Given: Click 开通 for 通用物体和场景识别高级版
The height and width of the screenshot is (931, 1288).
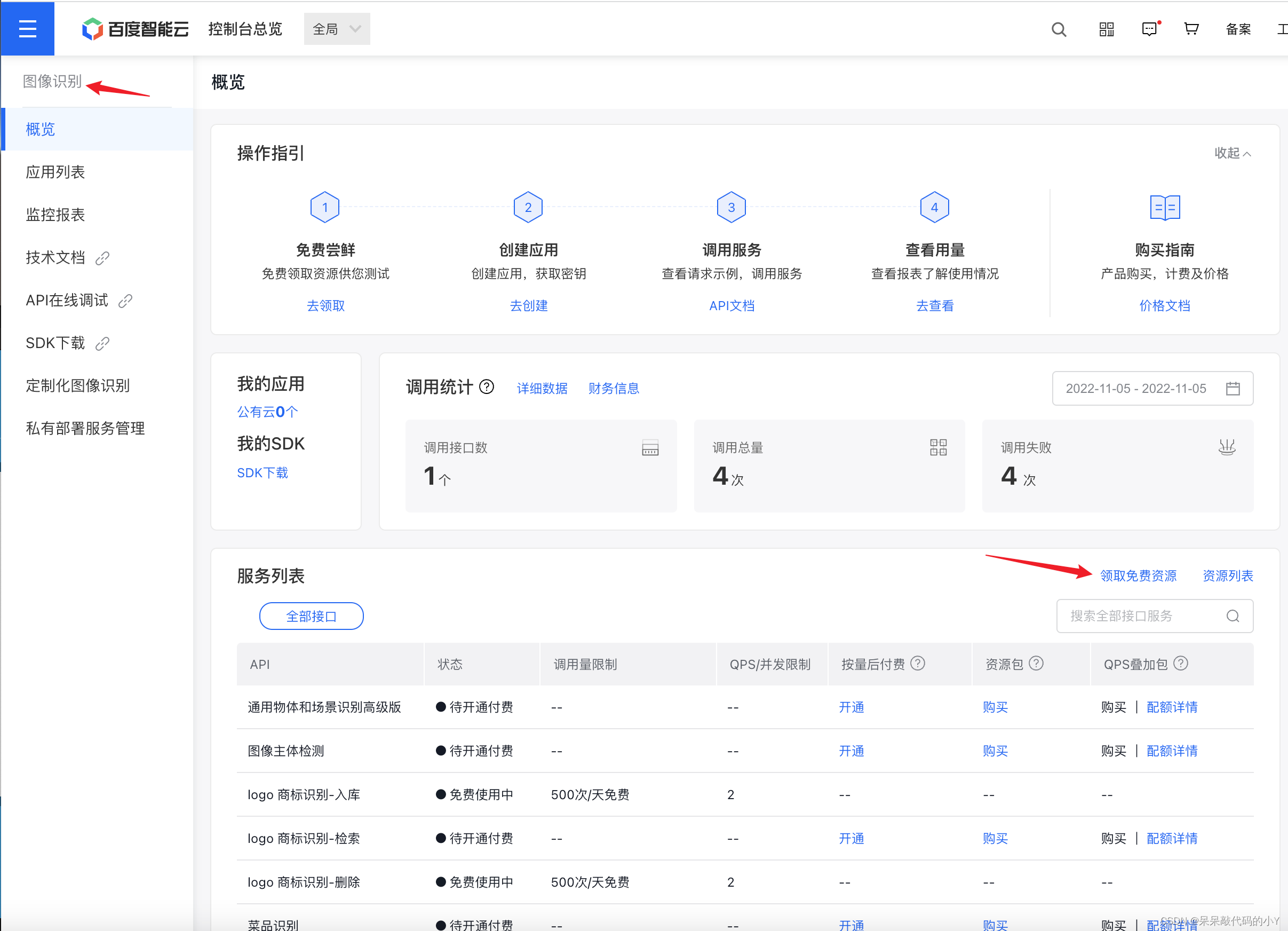Looking at the screenshot, I should coord(851,707).
